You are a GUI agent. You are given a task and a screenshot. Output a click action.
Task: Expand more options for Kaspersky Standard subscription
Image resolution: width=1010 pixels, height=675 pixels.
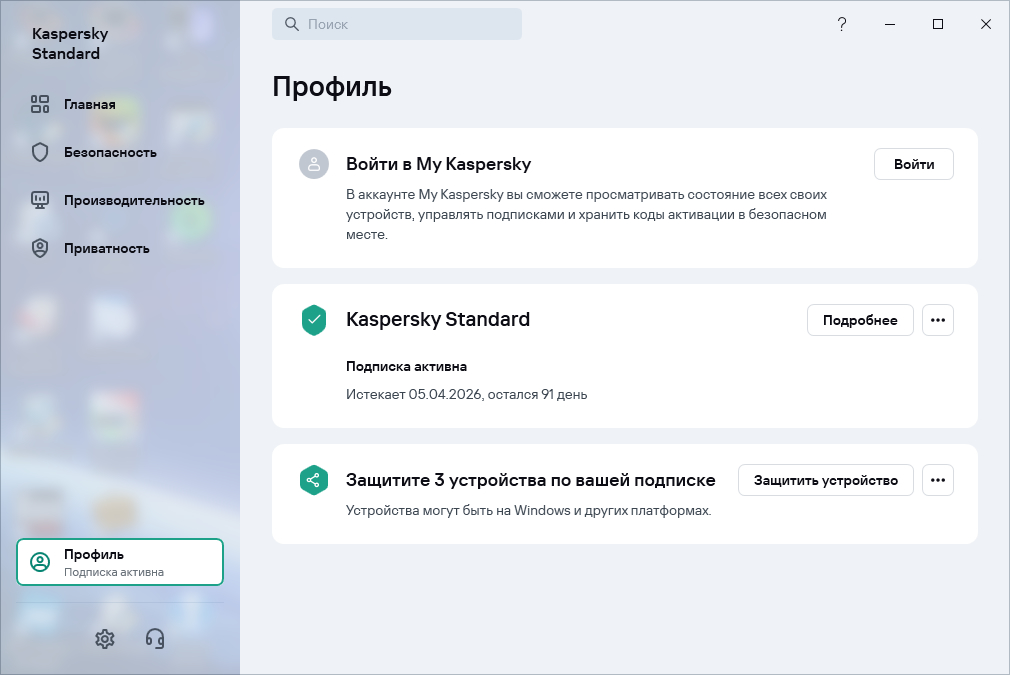pos(938,320)
